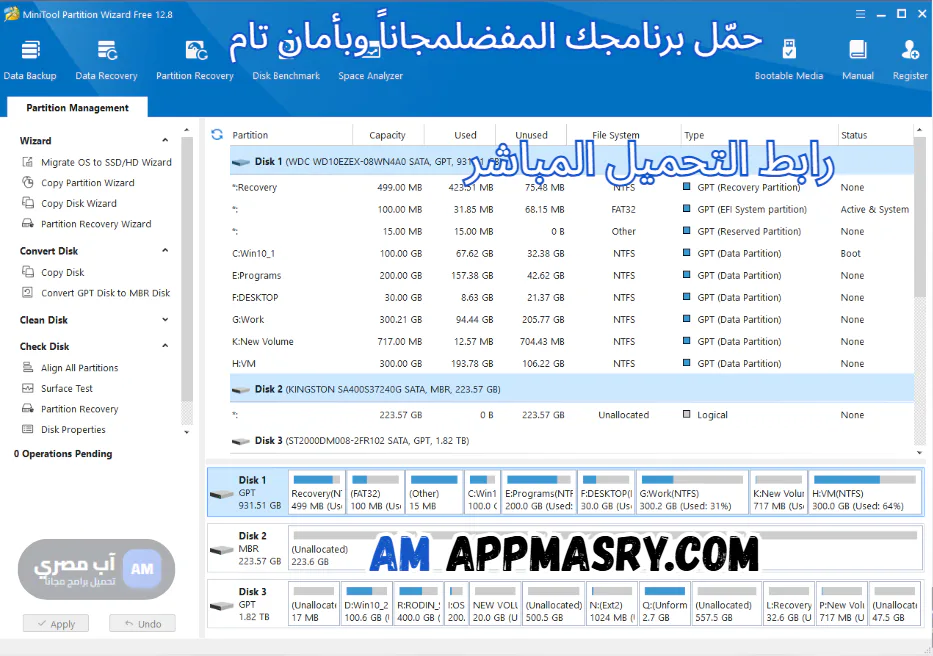Select L:Recovery block in Disk 3 map
This screenshot has height=656, width=933.
pos(788,604)
